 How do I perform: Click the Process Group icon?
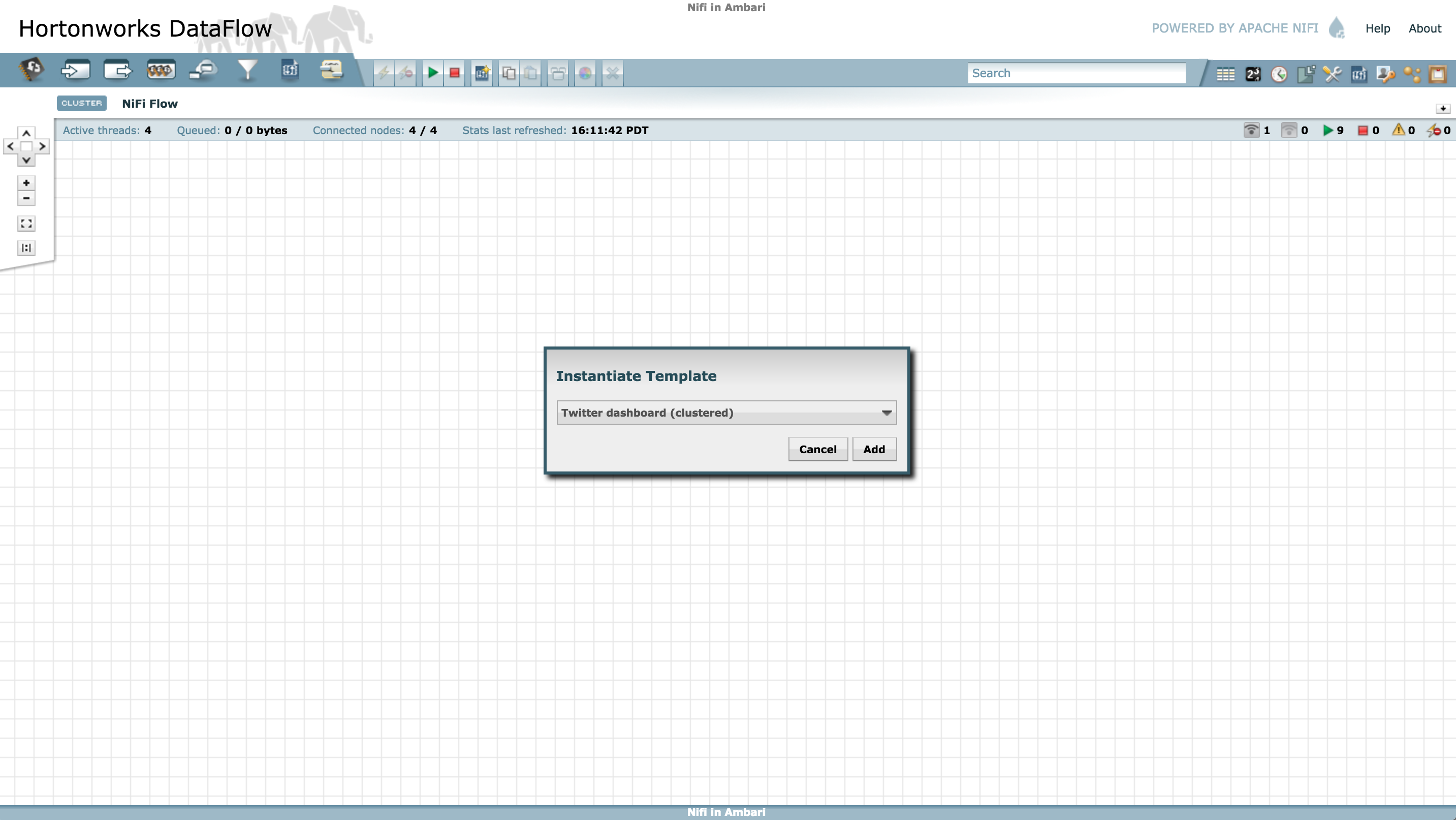[x=161, y=71]
